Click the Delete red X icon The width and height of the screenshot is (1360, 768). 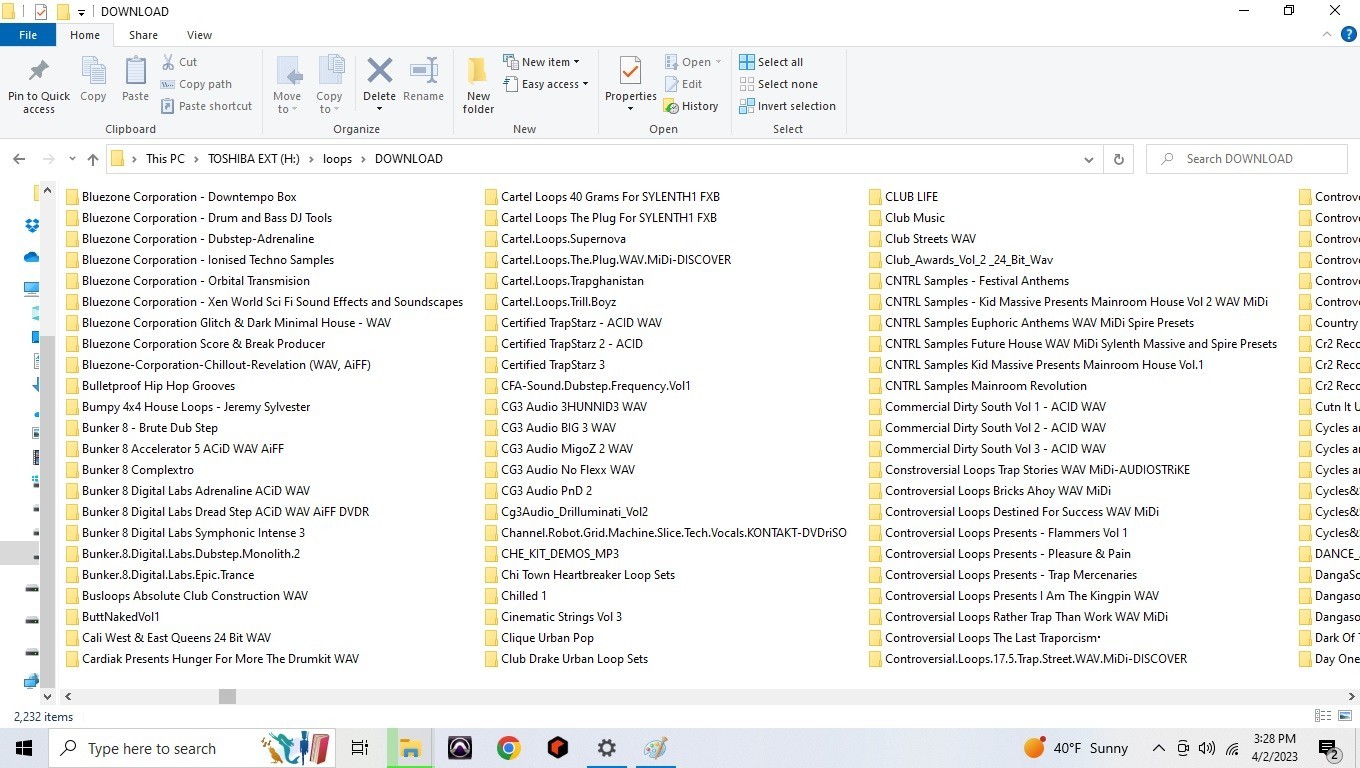pyautogui.click(x=379, y=72)
